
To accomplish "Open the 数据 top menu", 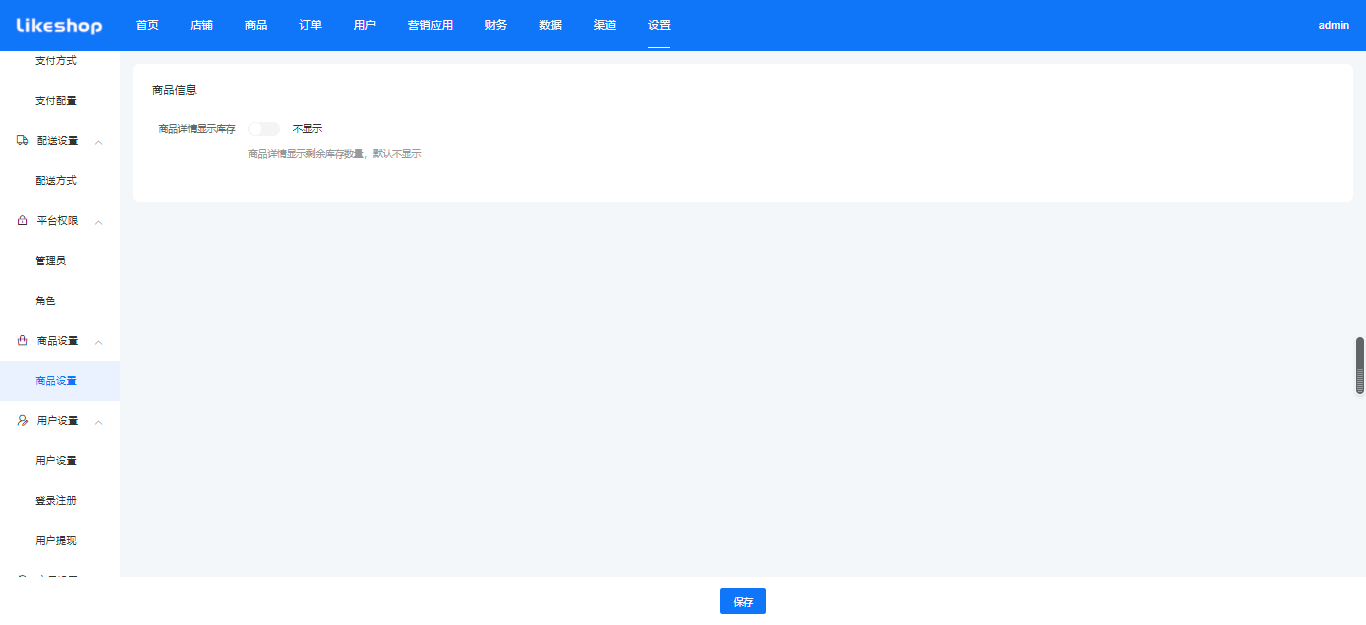I will point(550,25).
